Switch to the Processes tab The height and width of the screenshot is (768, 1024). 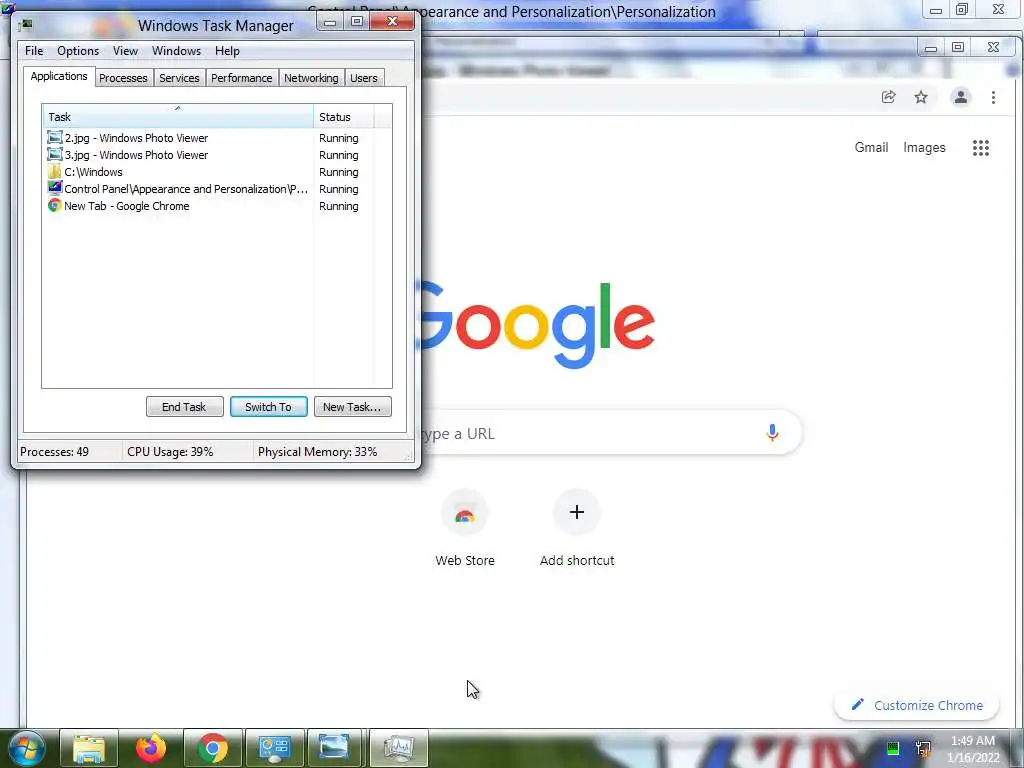pos(123,78)
